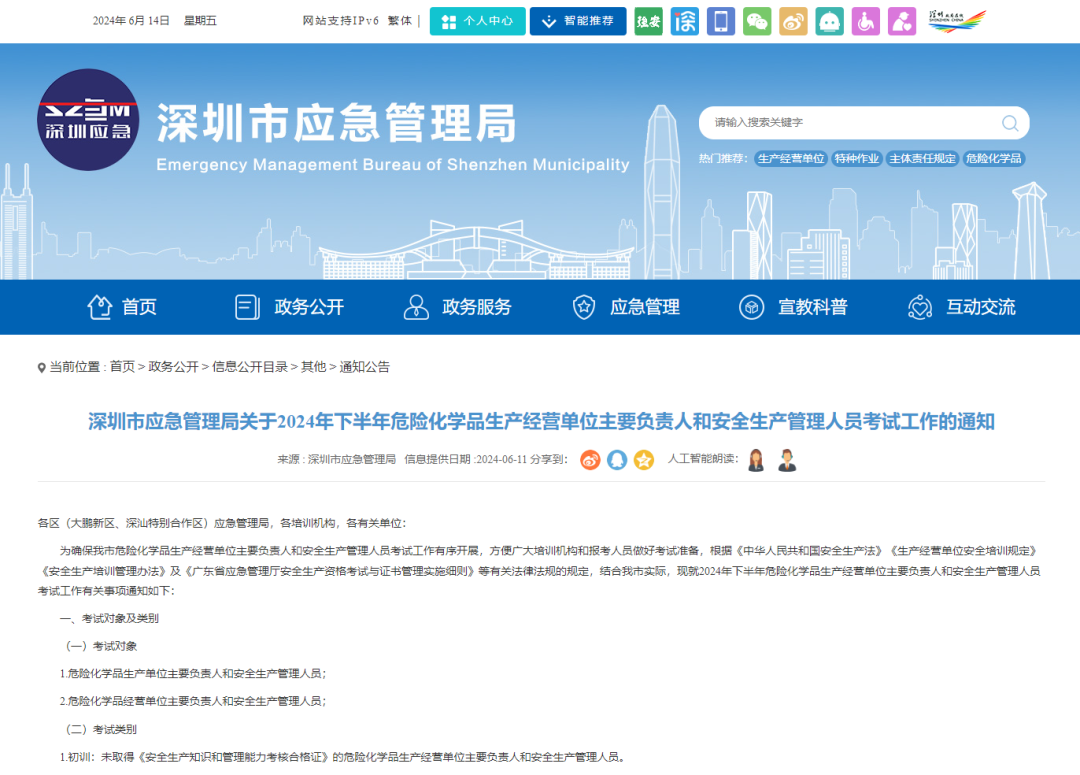Click 繁体 language toggle link

[x=399, y=21]
